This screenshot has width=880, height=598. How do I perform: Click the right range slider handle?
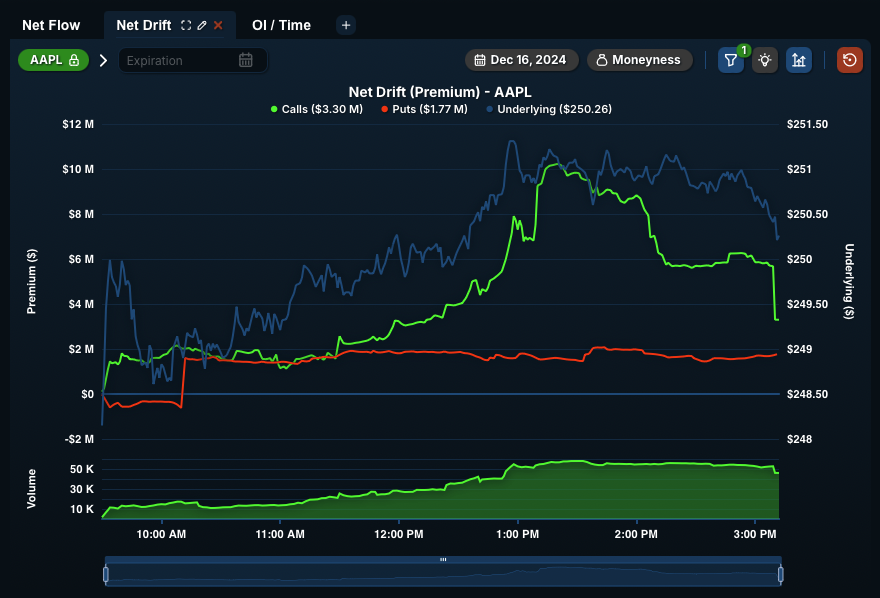tap(781, 574)
